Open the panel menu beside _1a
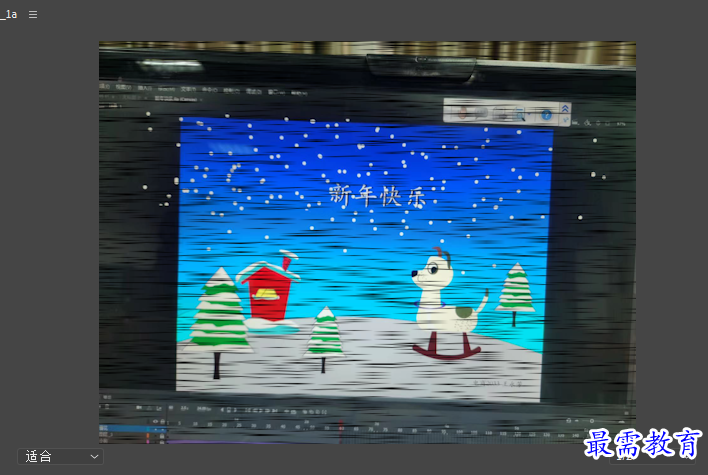The image size is (708, 475). [33, 14]
